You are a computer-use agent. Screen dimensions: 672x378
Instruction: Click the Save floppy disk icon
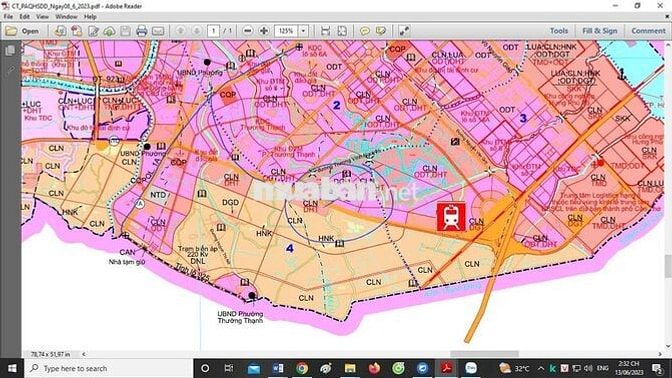pyautogui.click(x=126, y=31)
